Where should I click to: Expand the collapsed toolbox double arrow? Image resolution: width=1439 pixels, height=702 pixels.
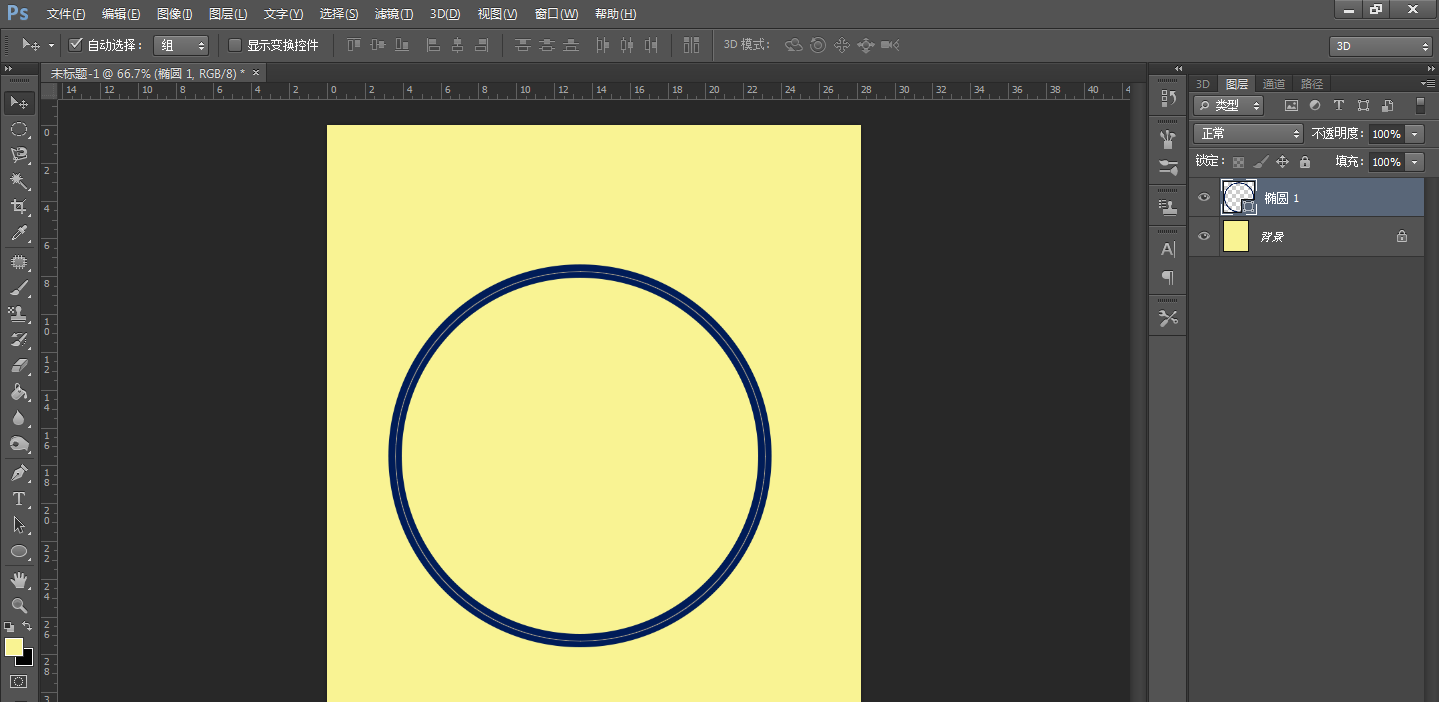coord(9,70)
